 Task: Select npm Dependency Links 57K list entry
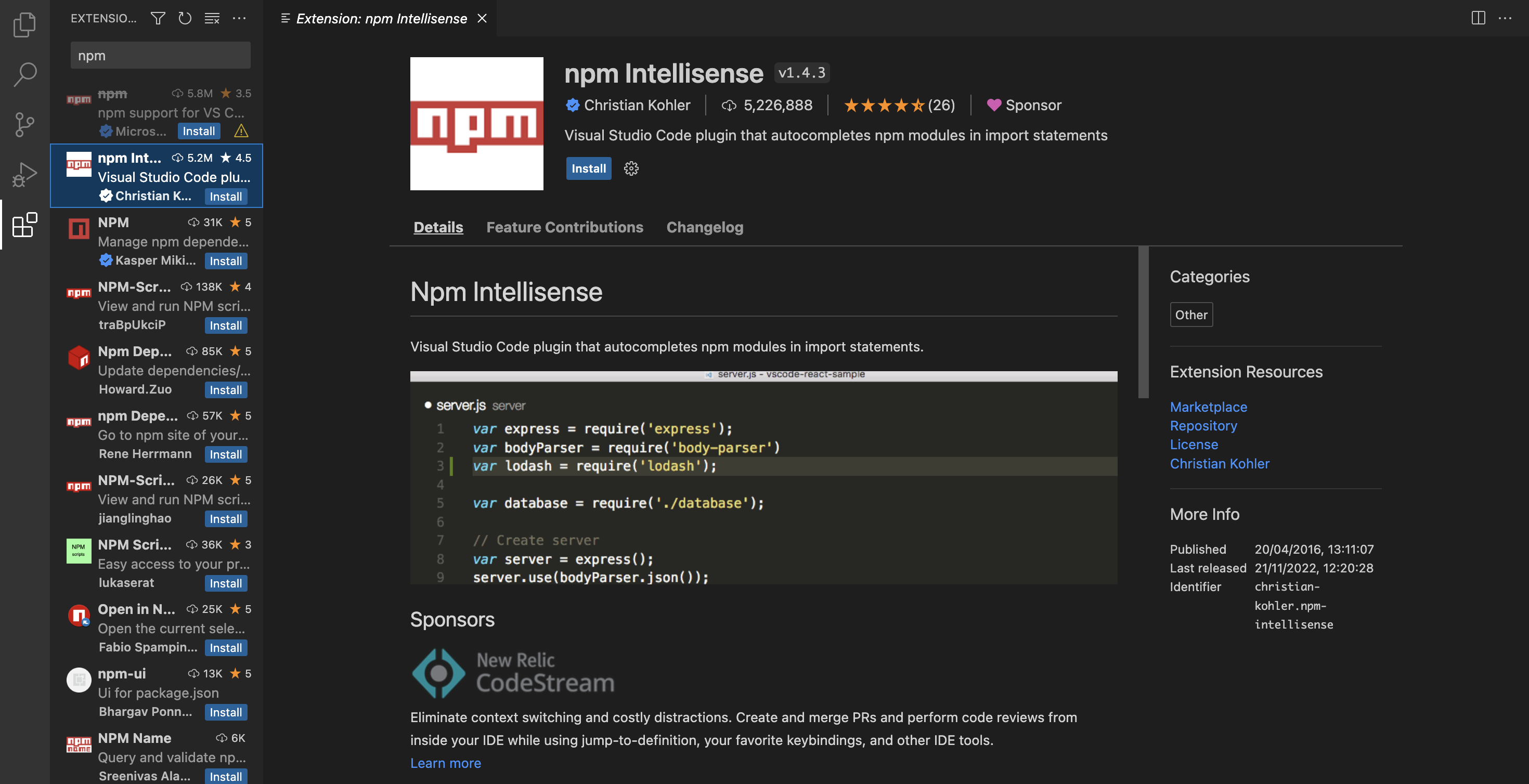point(157,435)
